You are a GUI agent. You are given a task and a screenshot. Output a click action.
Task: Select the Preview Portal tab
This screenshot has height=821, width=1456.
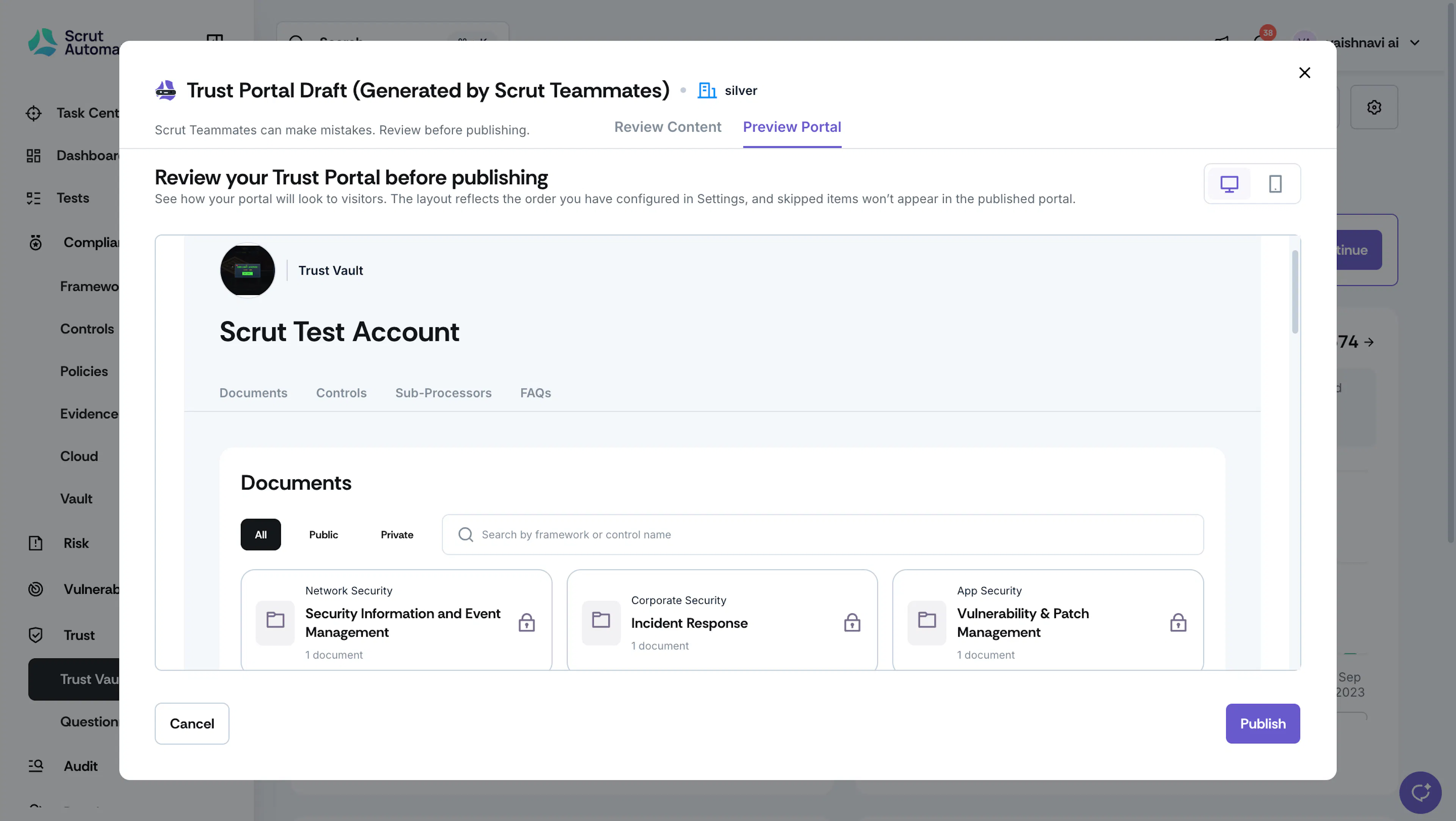pyautogui.click(x=792, y=127)
